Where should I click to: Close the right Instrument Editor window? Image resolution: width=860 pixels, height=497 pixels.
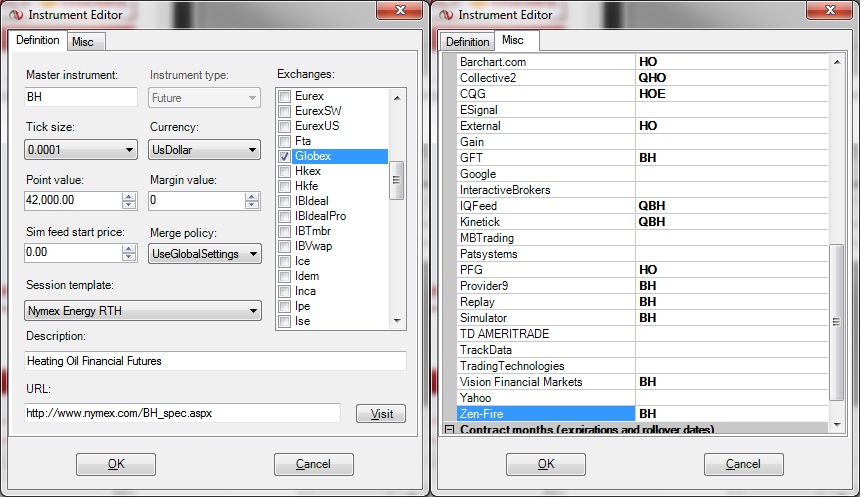pyautogui.click(x=830, y=10)
